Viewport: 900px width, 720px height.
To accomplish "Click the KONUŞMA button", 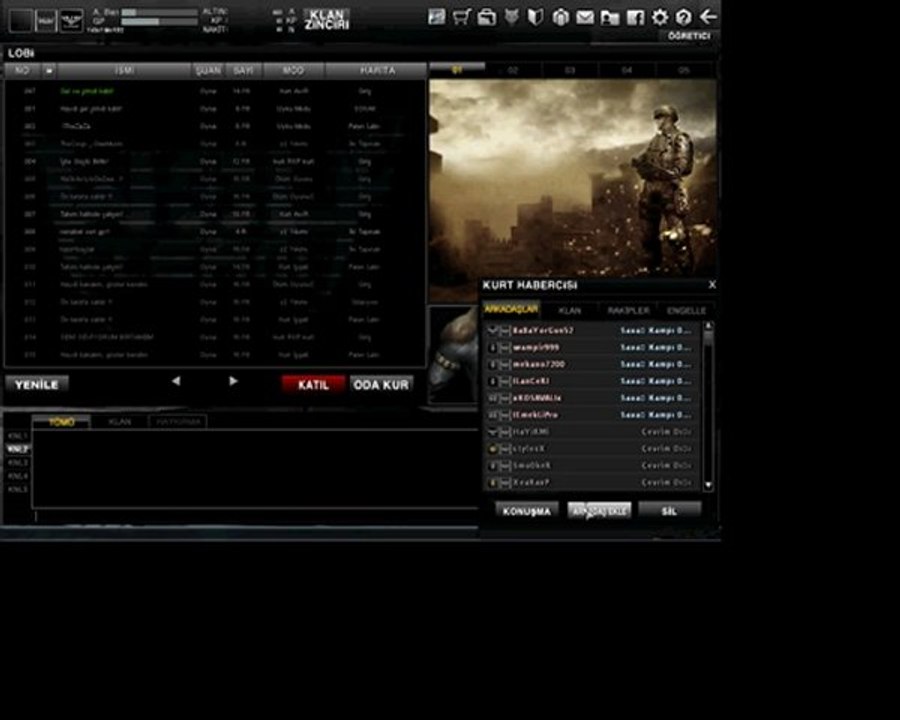I will click(527, 510).
